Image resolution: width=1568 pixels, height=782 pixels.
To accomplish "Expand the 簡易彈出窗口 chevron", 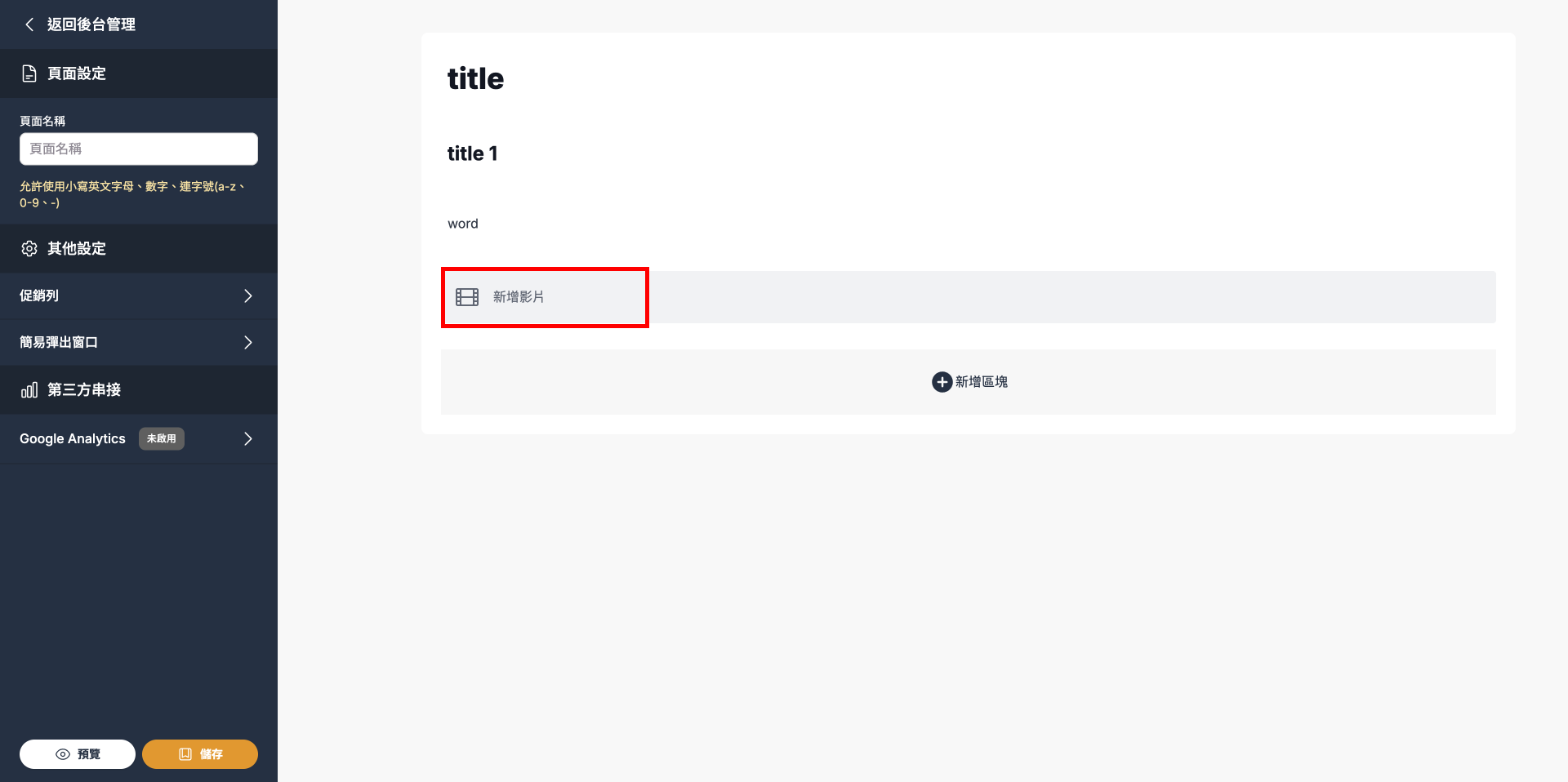I will [x=248, y=343].
